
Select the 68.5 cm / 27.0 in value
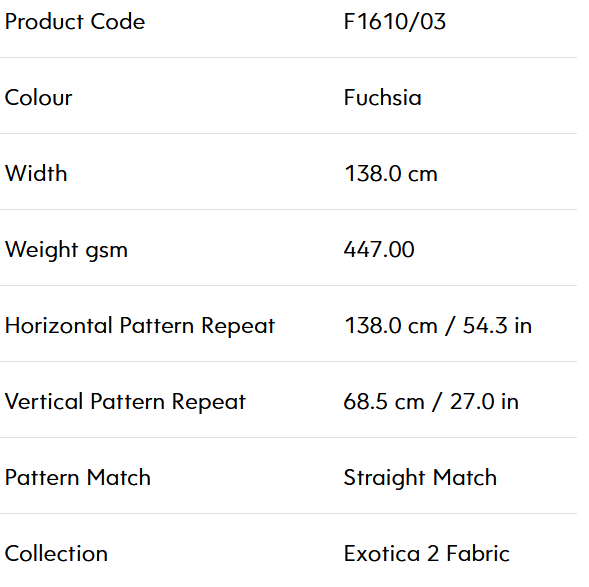click(x=431, y=402)
